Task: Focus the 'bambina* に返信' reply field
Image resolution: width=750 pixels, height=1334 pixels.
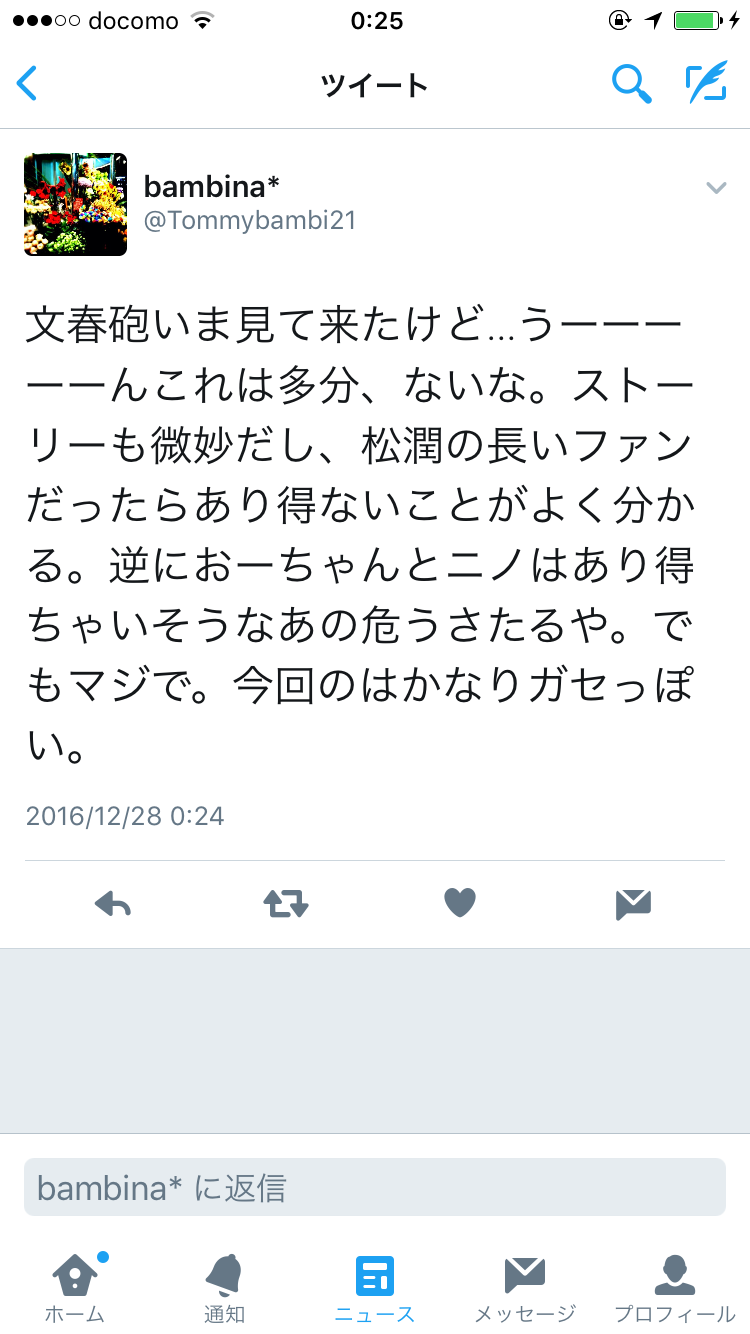Action: point(375,1187)
